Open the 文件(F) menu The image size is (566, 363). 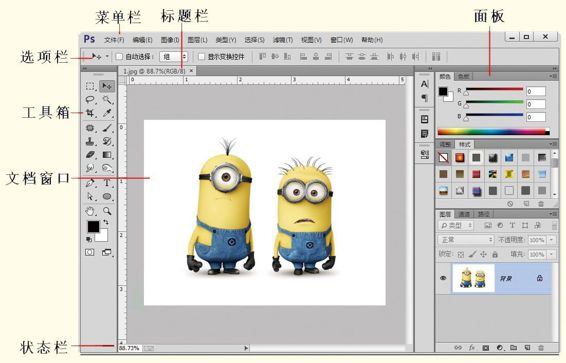point(114,40)
